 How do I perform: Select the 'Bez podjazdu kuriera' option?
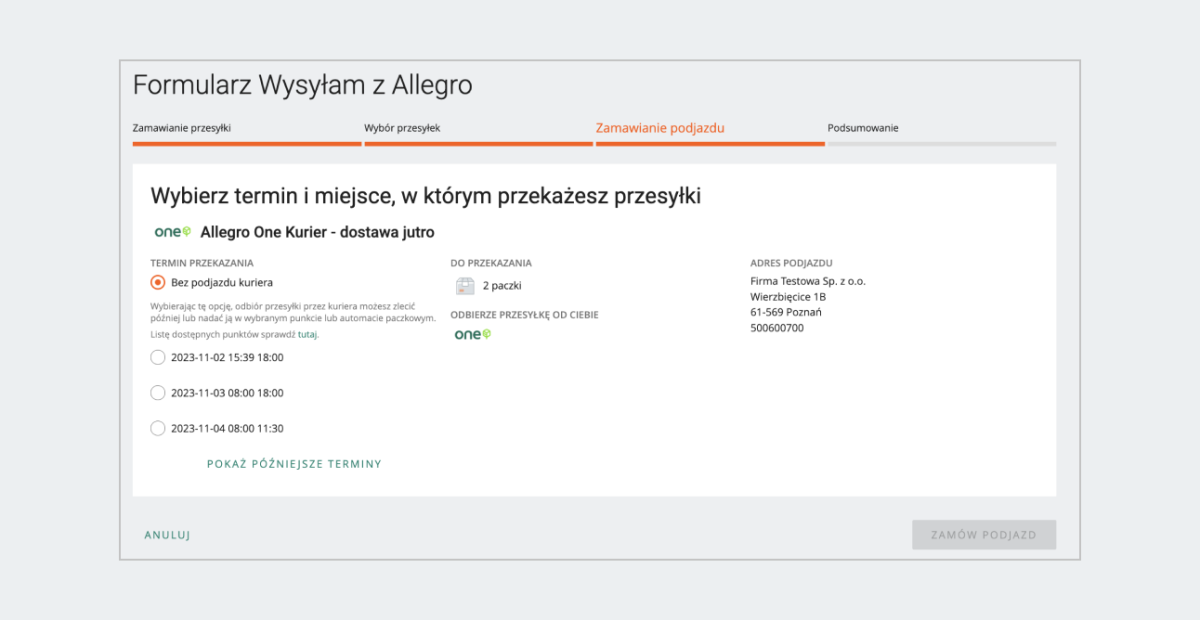pos(158,282)
